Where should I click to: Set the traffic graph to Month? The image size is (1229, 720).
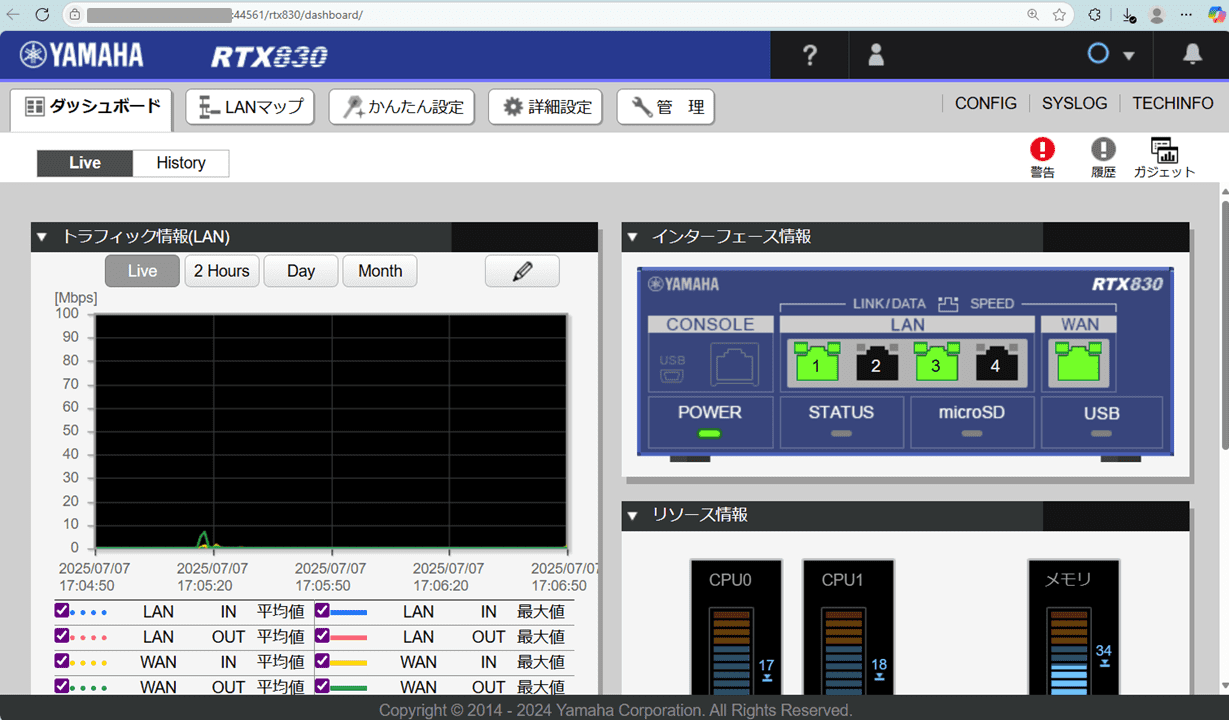tap(380, 271)
